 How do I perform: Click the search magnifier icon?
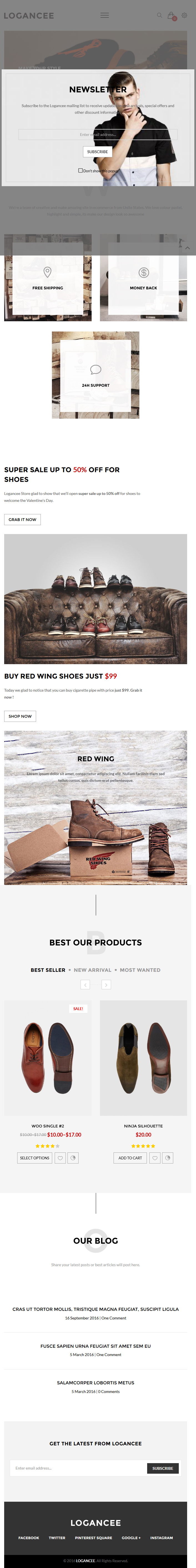tap(159, 15)
